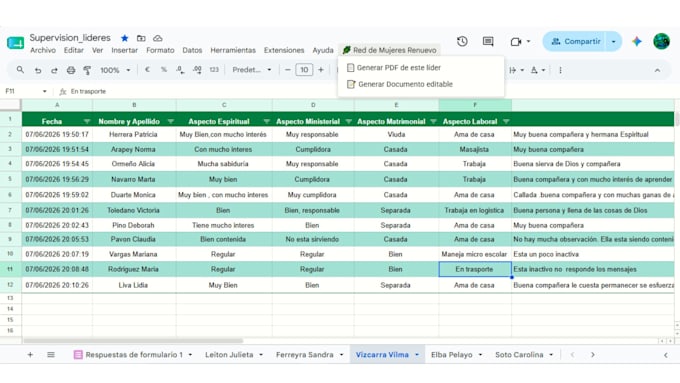Open the Google Sheets home icon
The width and height of the screenshot is (680, 383).
click(x=16, y=43)
